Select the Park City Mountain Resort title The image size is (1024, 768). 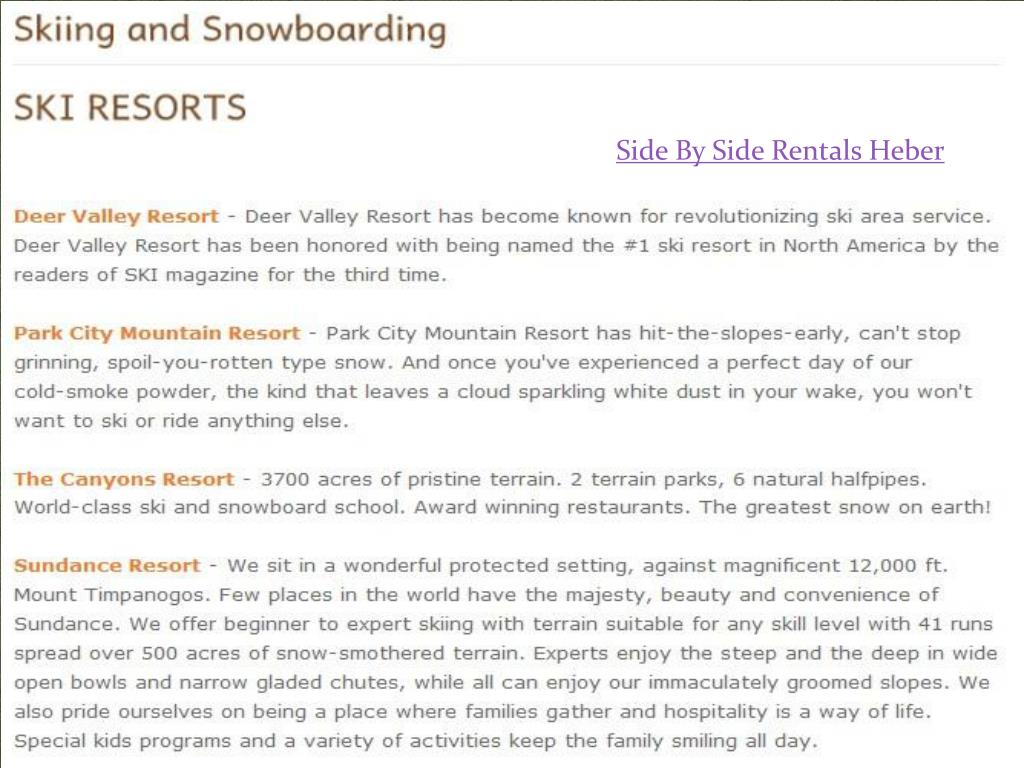(157, 334)
